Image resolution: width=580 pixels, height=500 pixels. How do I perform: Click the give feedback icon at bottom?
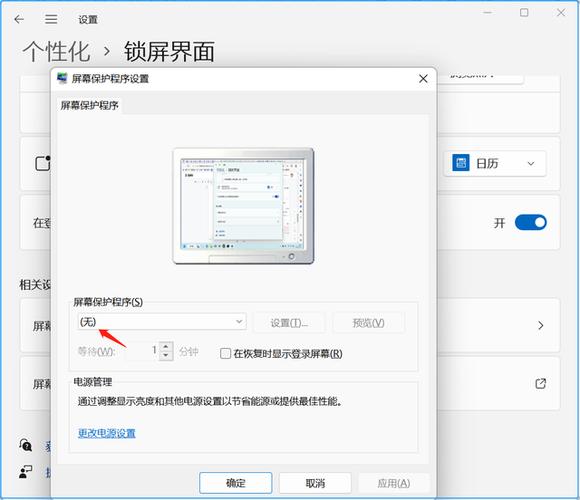pyautogui.click(x=26, y=472)
